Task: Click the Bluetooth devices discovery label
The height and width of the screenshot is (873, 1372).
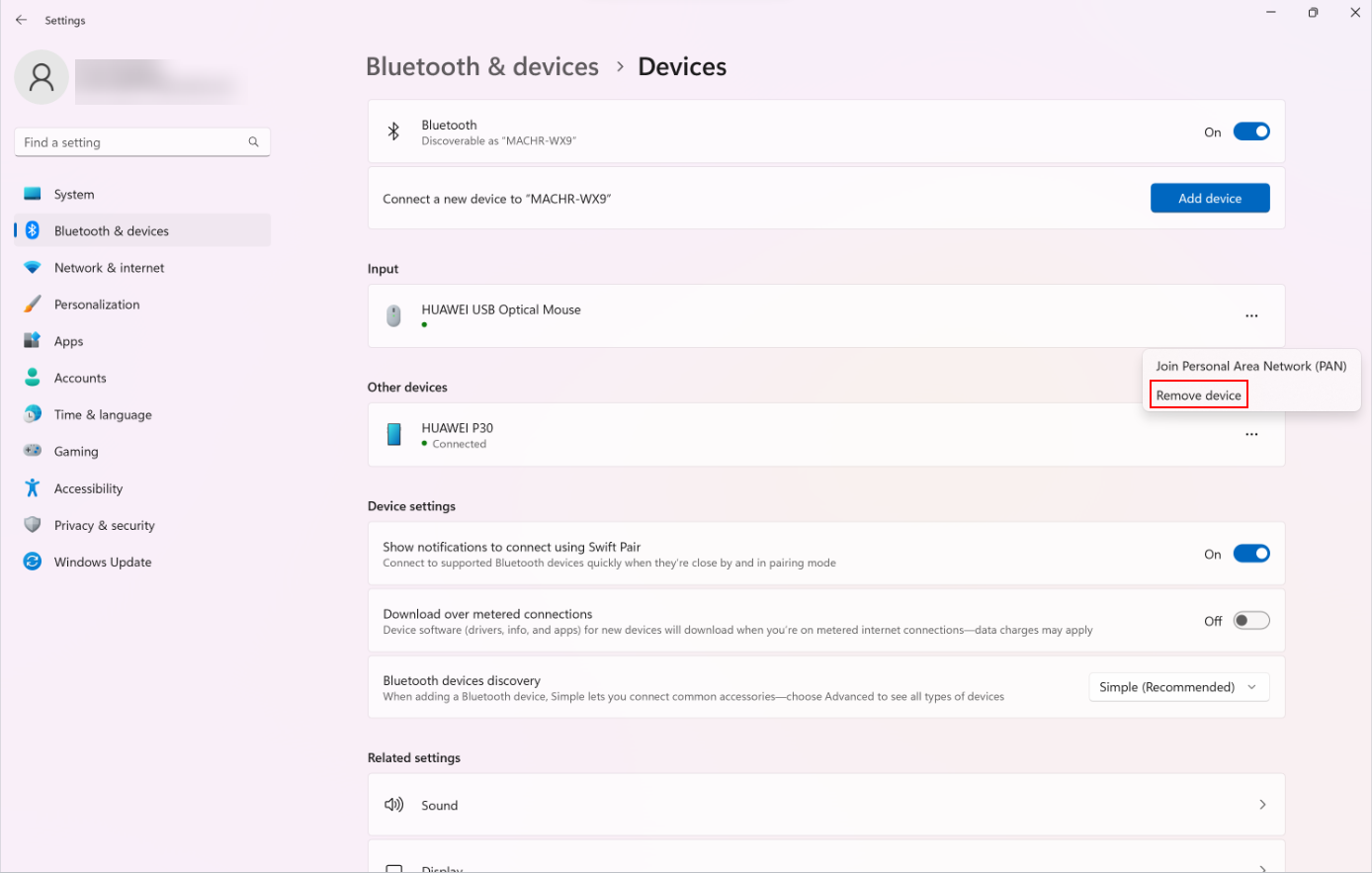Action: pos(462,680)
